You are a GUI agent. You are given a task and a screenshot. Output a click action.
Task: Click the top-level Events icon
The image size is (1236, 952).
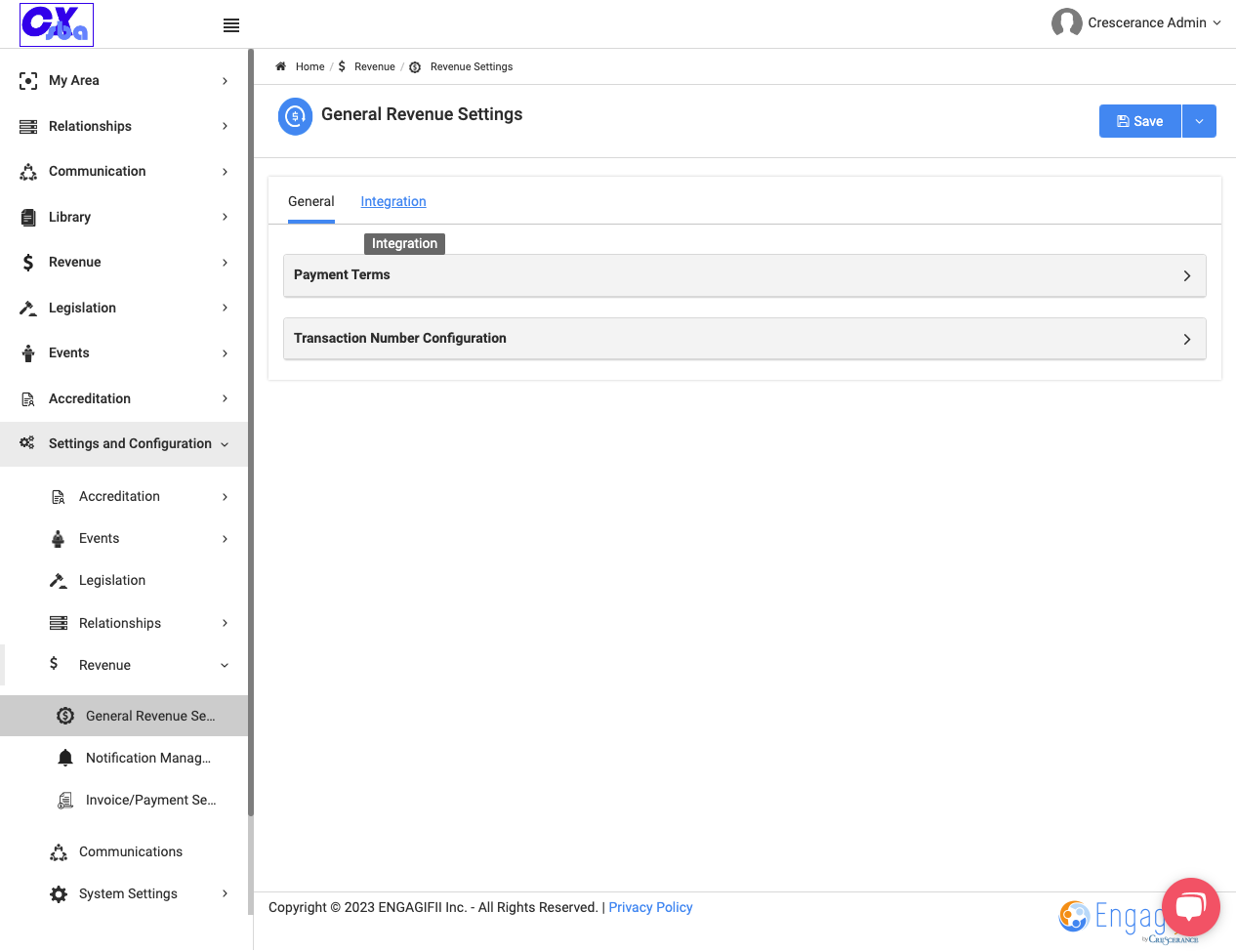pyautogui.click(x=28, y=353)
